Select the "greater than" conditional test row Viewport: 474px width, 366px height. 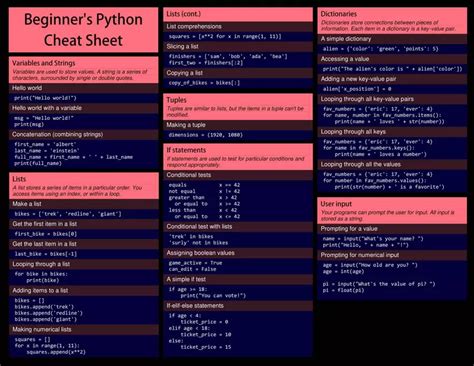[203, 198]
